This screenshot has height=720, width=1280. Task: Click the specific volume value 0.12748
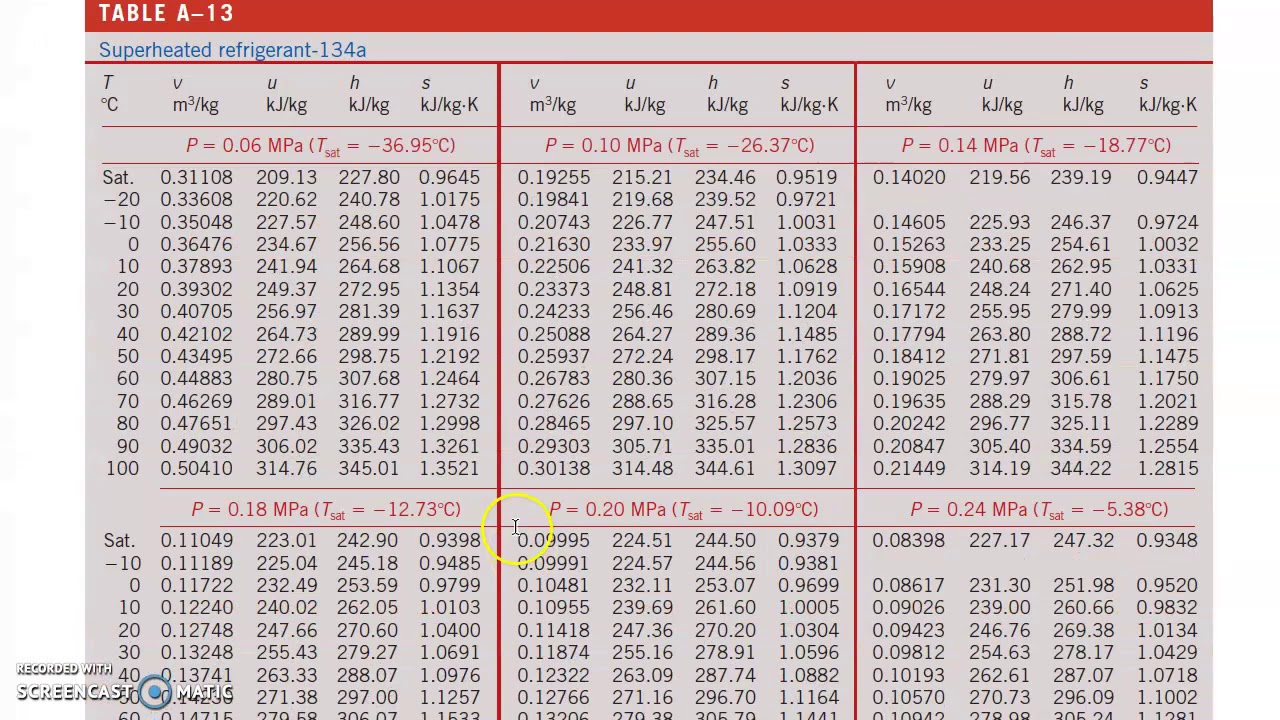coord(196,631)
